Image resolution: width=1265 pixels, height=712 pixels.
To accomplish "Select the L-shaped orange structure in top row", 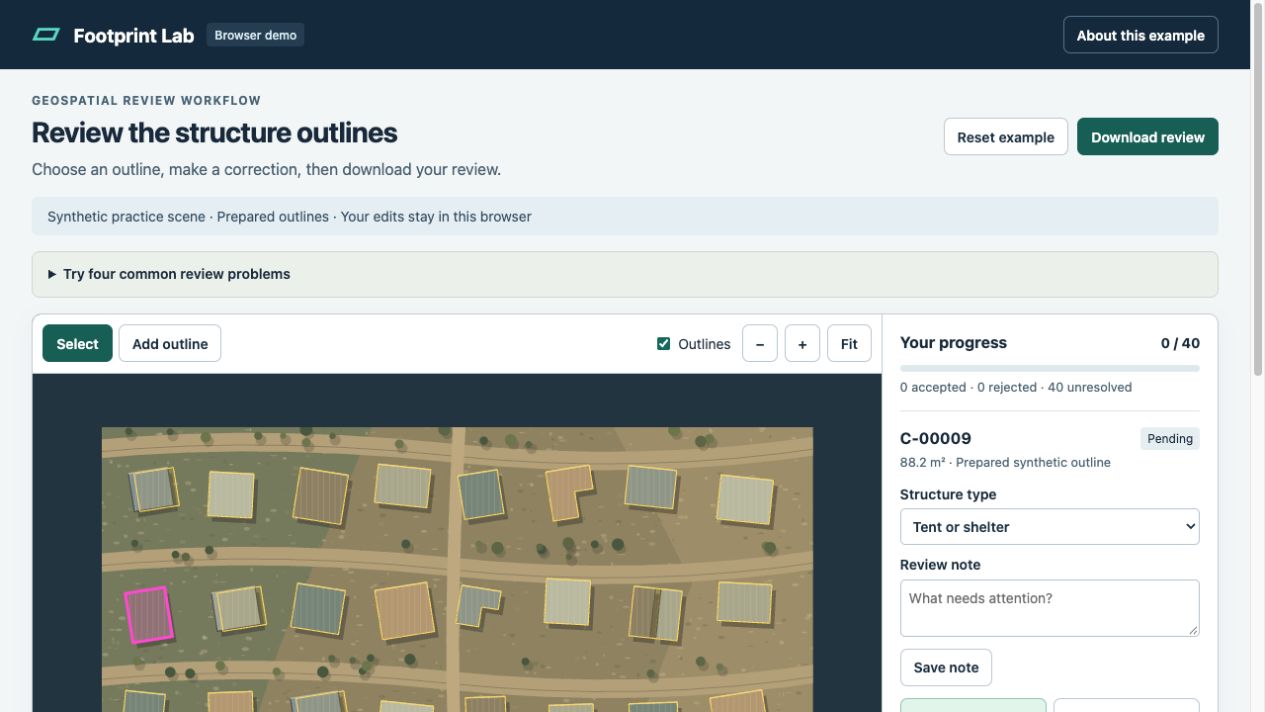I will [x=569, y=493].
